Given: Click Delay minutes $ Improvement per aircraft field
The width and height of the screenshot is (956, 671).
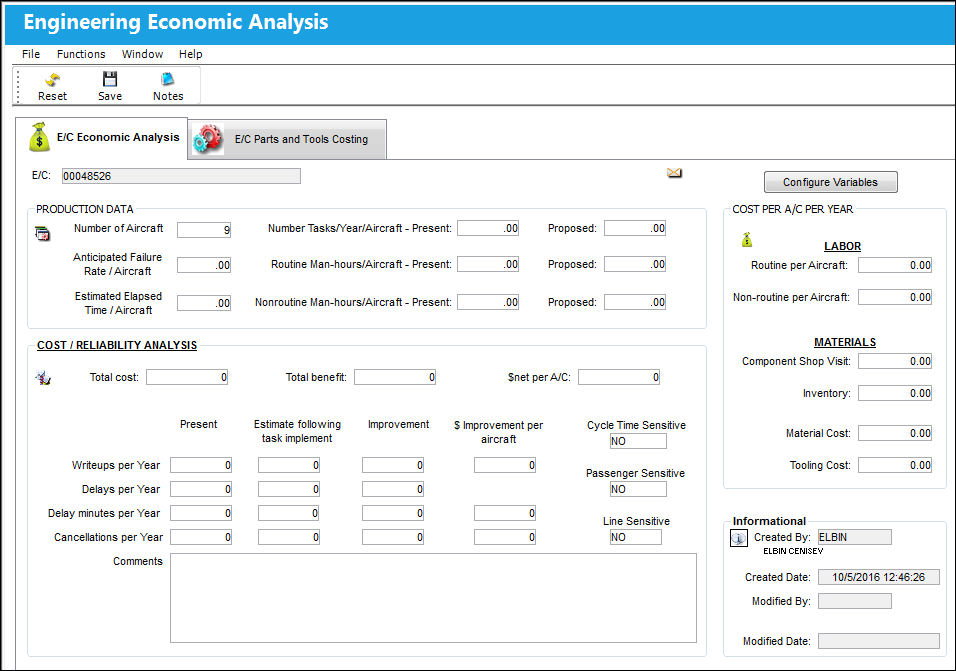Looking at the screenshot, I should click(505, 514).
